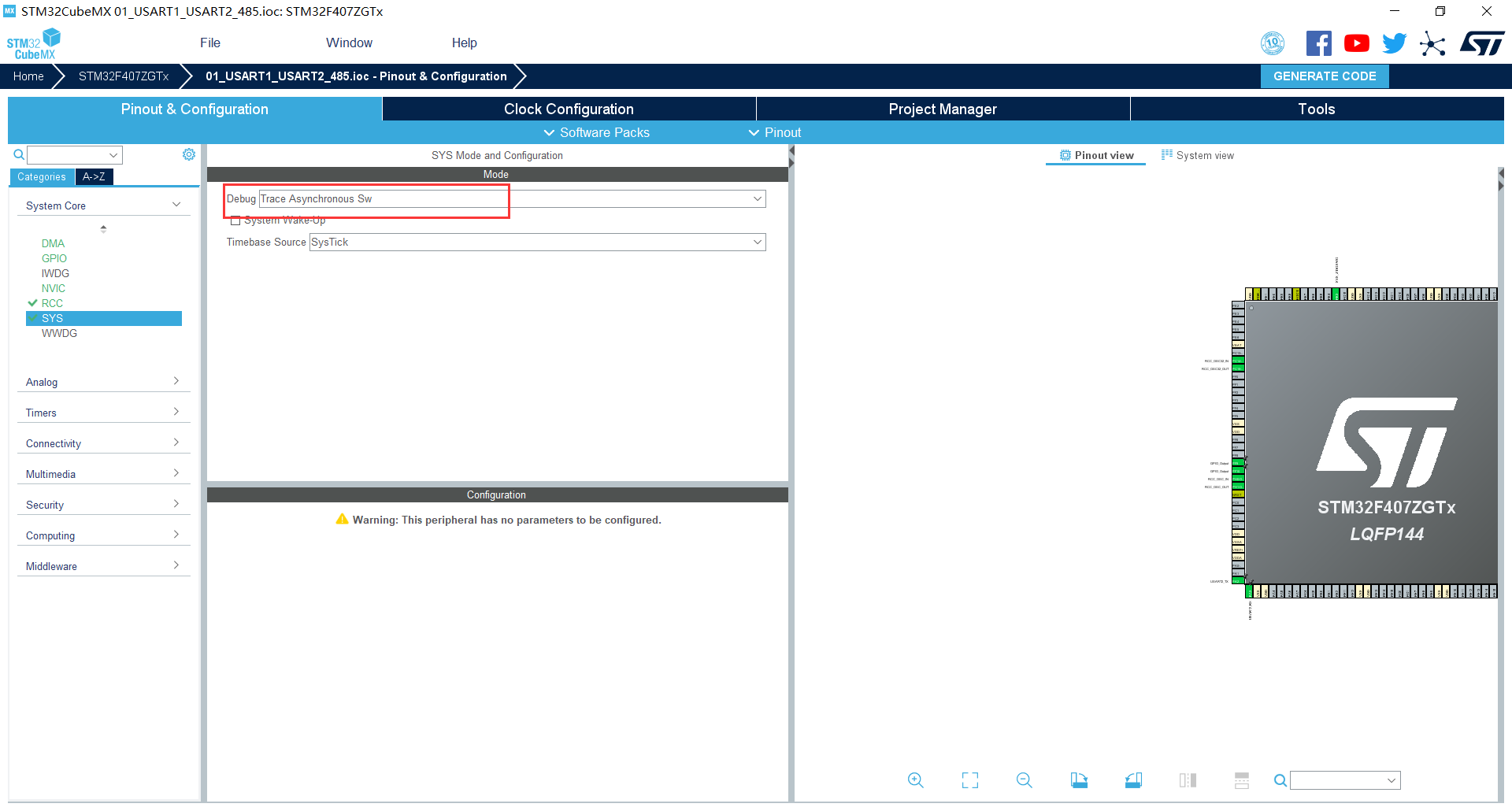Image resolution: width=1512 pixels, height=811 pixels.
Task: Expand the Security category
Action: [x=103, y=505]
